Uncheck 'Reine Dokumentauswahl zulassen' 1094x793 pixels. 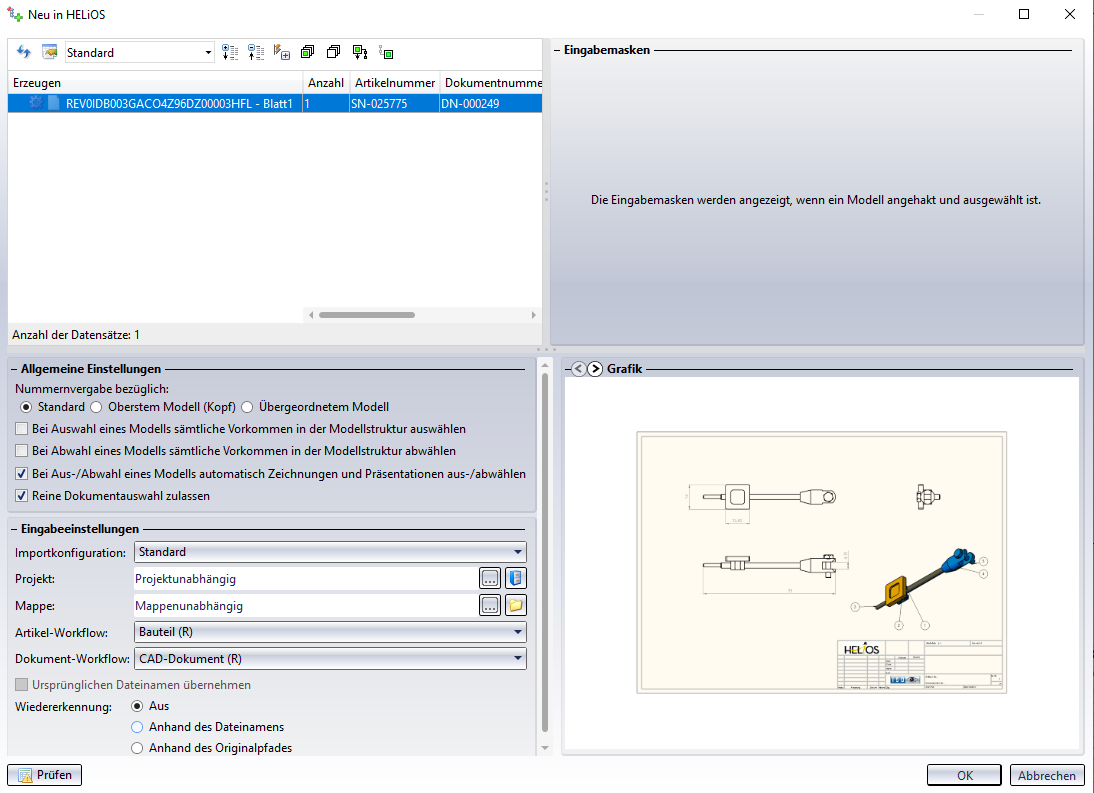pyautogui.click(x=23, y=496)
